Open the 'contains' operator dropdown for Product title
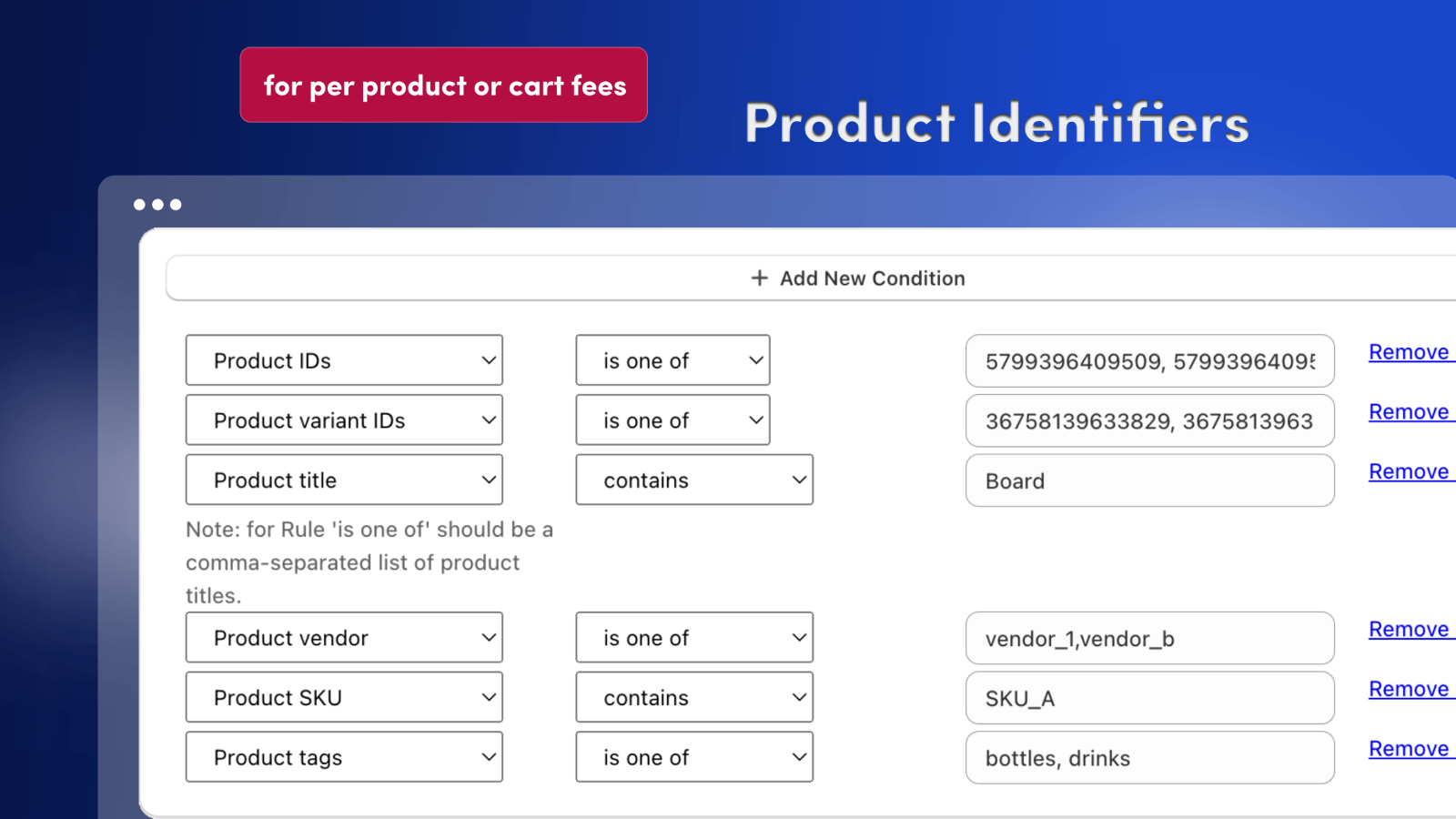 694,480
